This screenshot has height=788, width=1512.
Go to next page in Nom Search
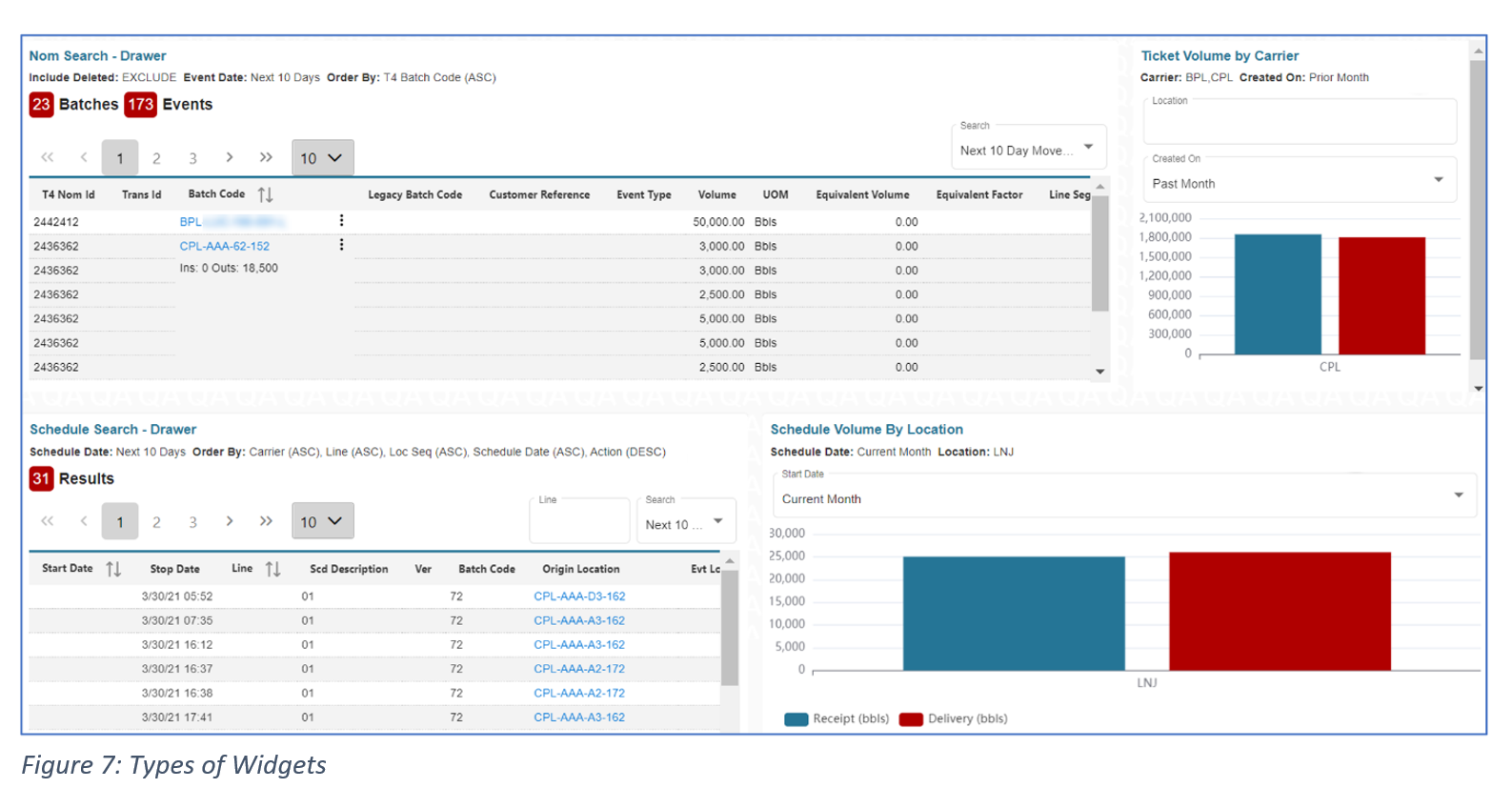coord(230,157)
